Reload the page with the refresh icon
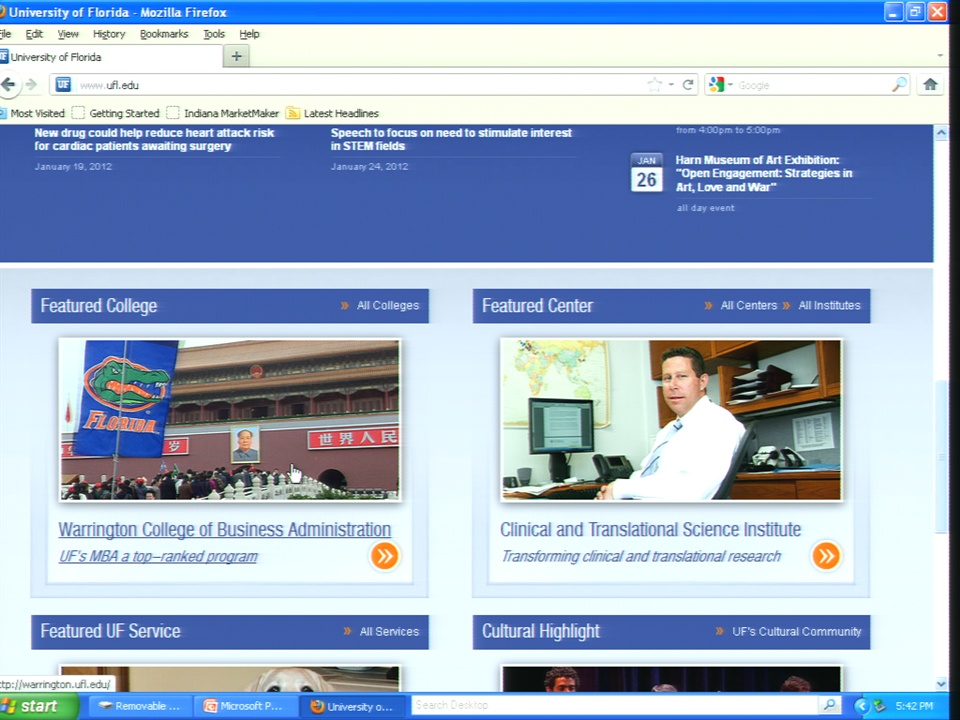This screenshot has height=720, width=960. [688, 84]
